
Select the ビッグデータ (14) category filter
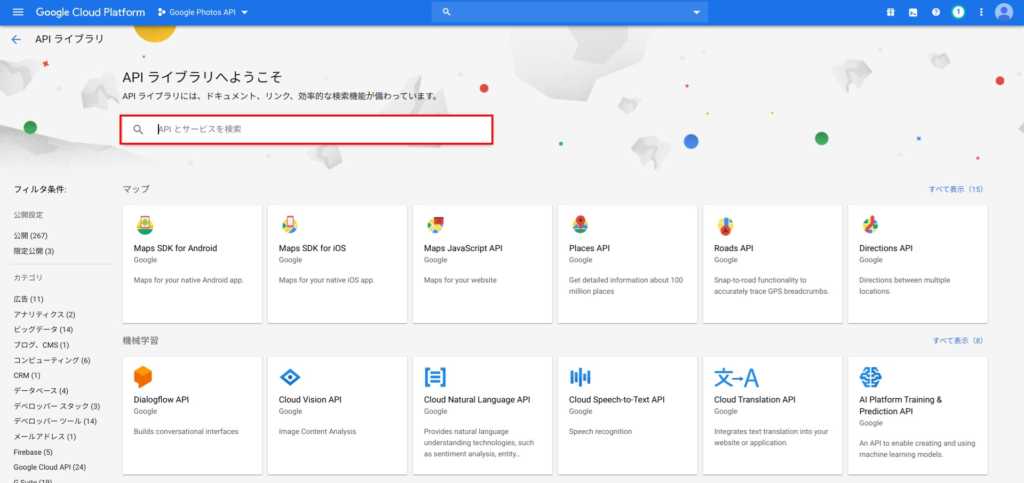(x=43, y=329)
